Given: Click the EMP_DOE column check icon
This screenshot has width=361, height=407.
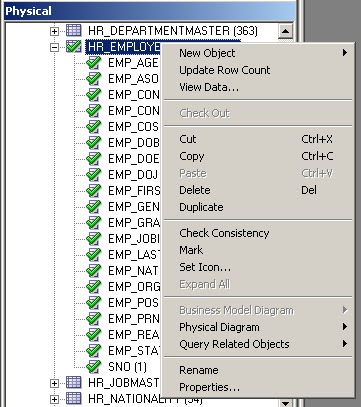Looking at the screenshot, I should [x=94, y=159].
